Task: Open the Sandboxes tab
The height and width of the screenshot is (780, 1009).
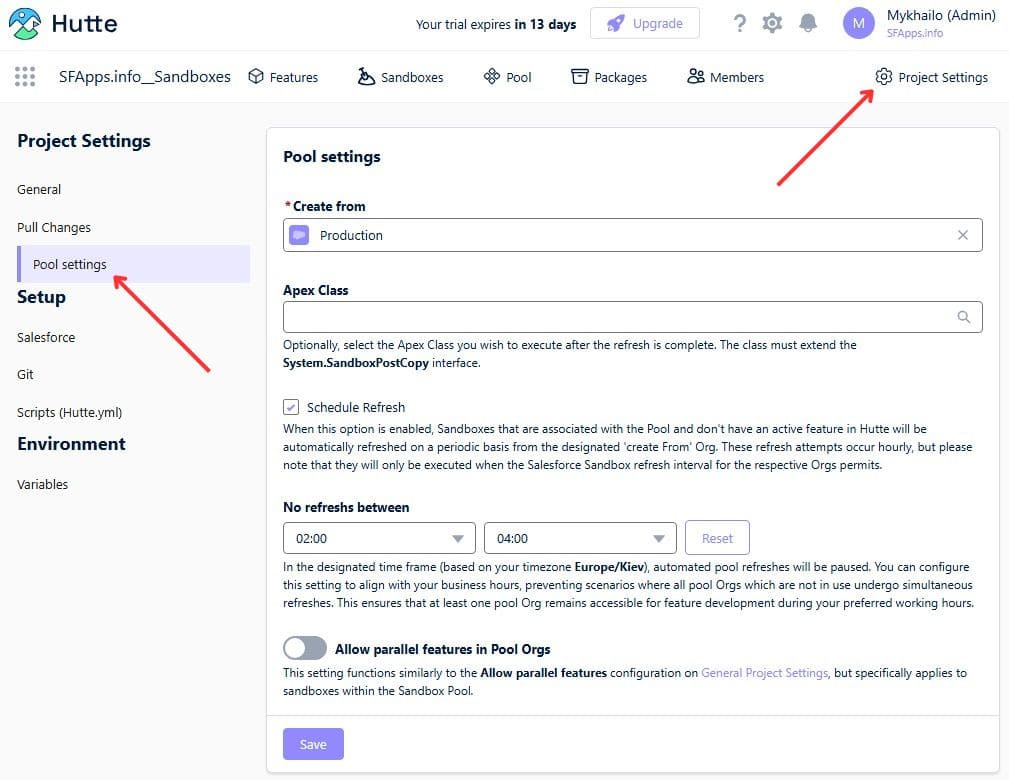Action: click(400, 77)
